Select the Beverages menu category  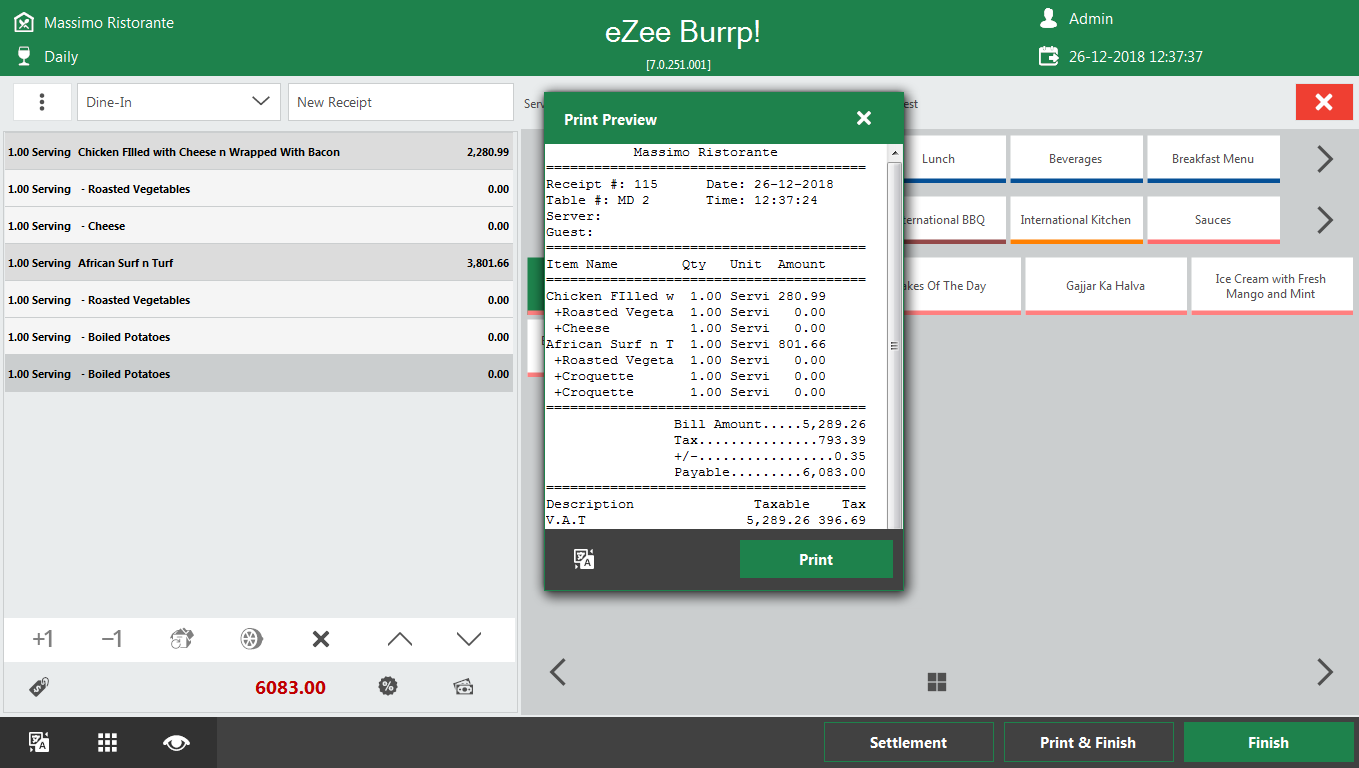(1076, 159)
